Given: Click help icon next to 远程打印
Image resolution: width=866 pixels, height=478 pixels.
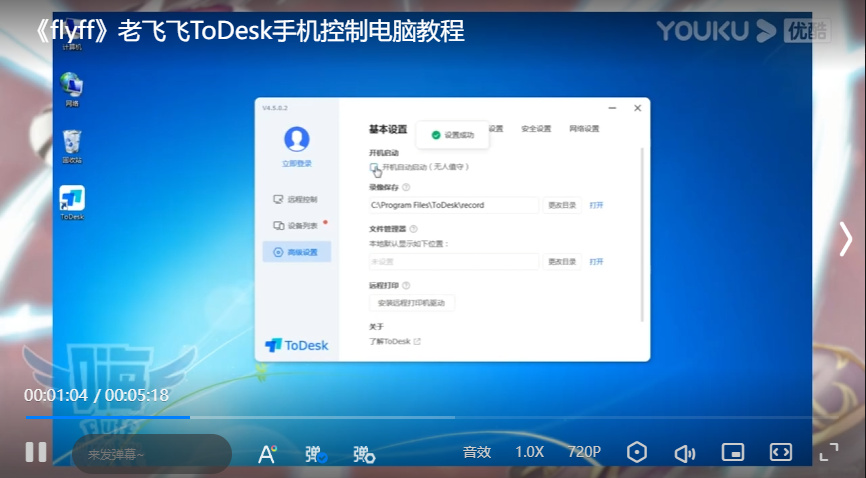Looking at the screenshot, I should (406, 286).
